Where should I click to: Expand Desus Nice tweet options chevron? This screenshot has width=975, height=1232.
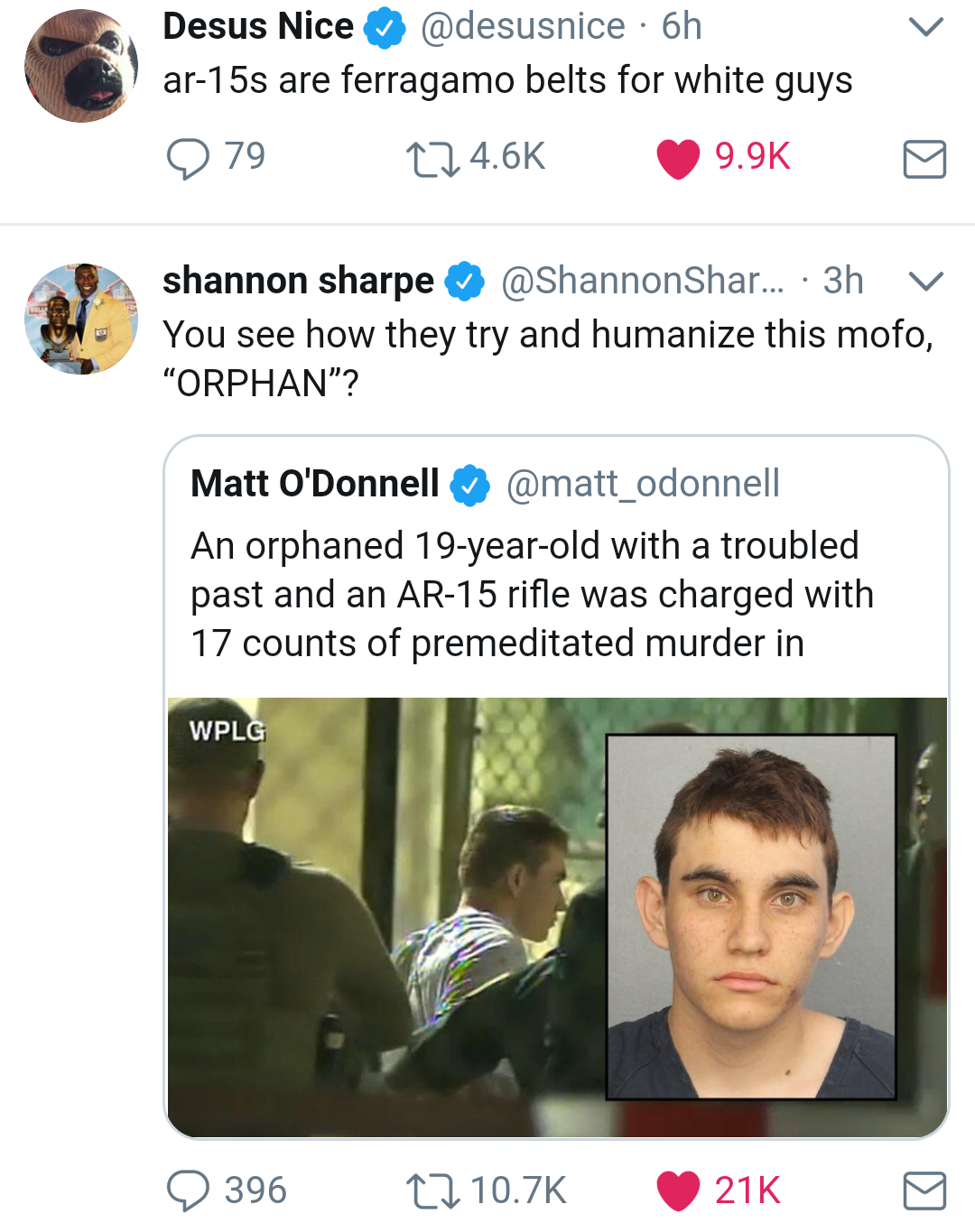point(925,27)
